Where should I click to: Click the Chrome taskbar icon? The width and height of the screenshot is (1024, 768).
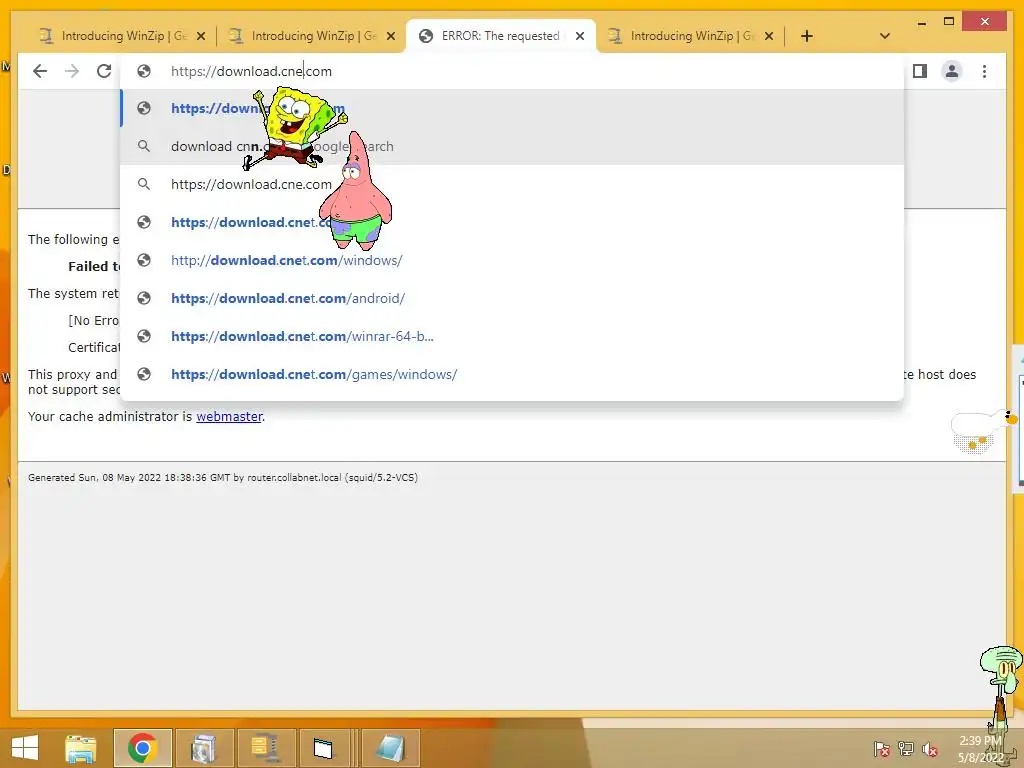pyautogui.click(x=142, y=748)
